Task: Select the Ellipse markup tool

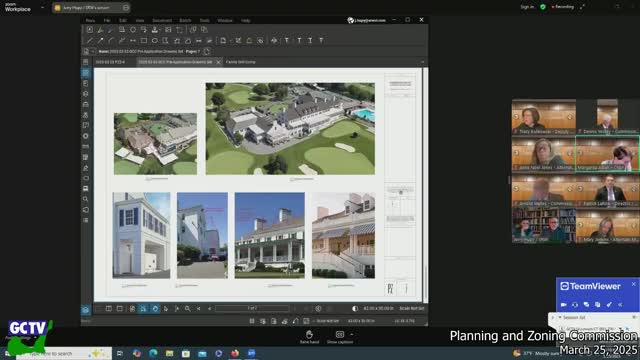Action: [155, 40]
